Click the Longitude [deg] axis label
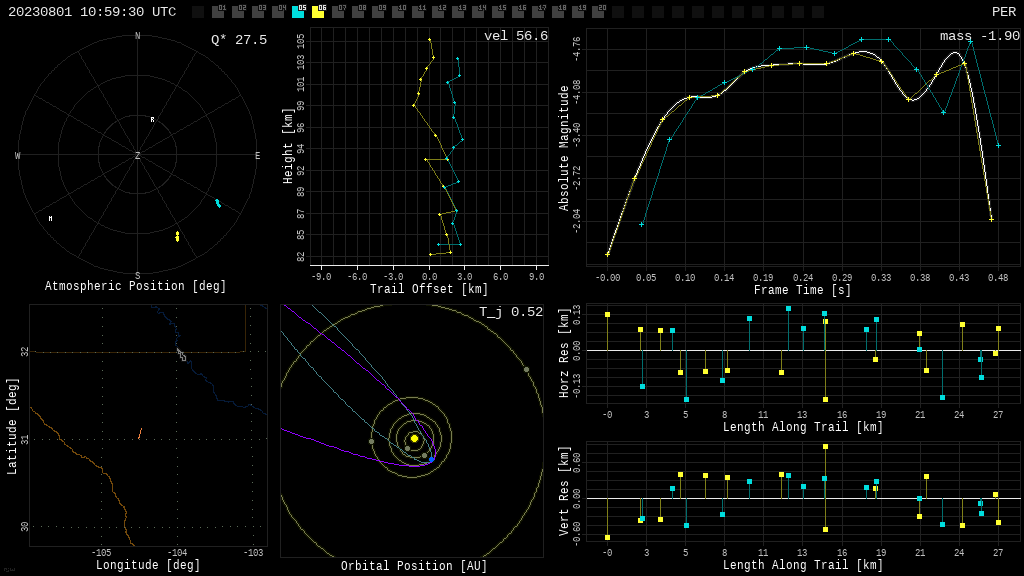 [148, 565]
